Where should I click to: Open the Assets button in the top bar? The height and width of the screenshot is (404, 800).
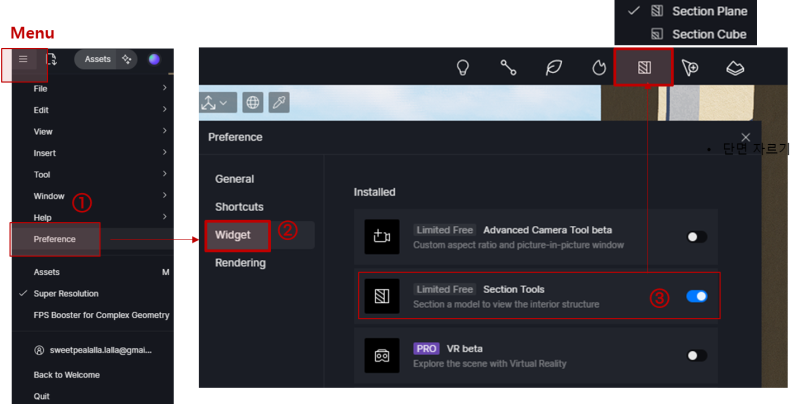(x=97, y=59)
